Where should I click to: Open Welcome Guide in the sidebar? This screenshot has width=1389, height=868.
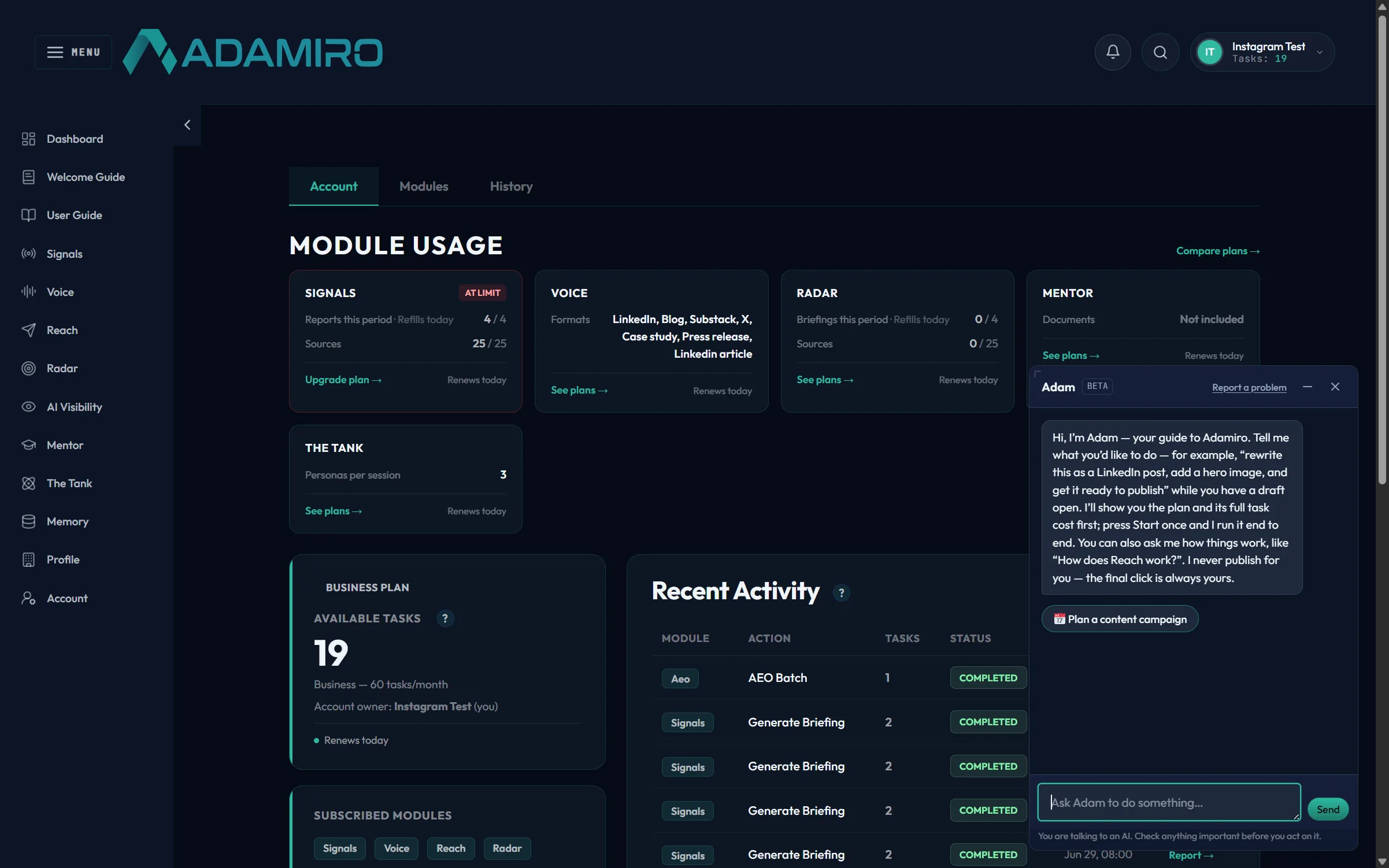[87, 177]
